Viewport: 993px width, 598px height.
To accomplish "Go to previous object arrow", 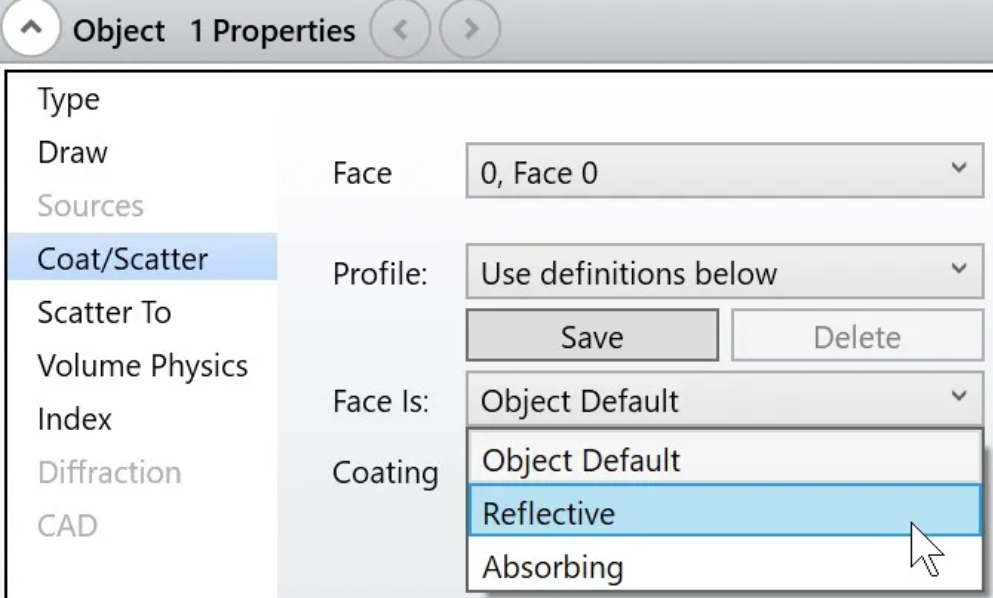I will pos(400,29).
